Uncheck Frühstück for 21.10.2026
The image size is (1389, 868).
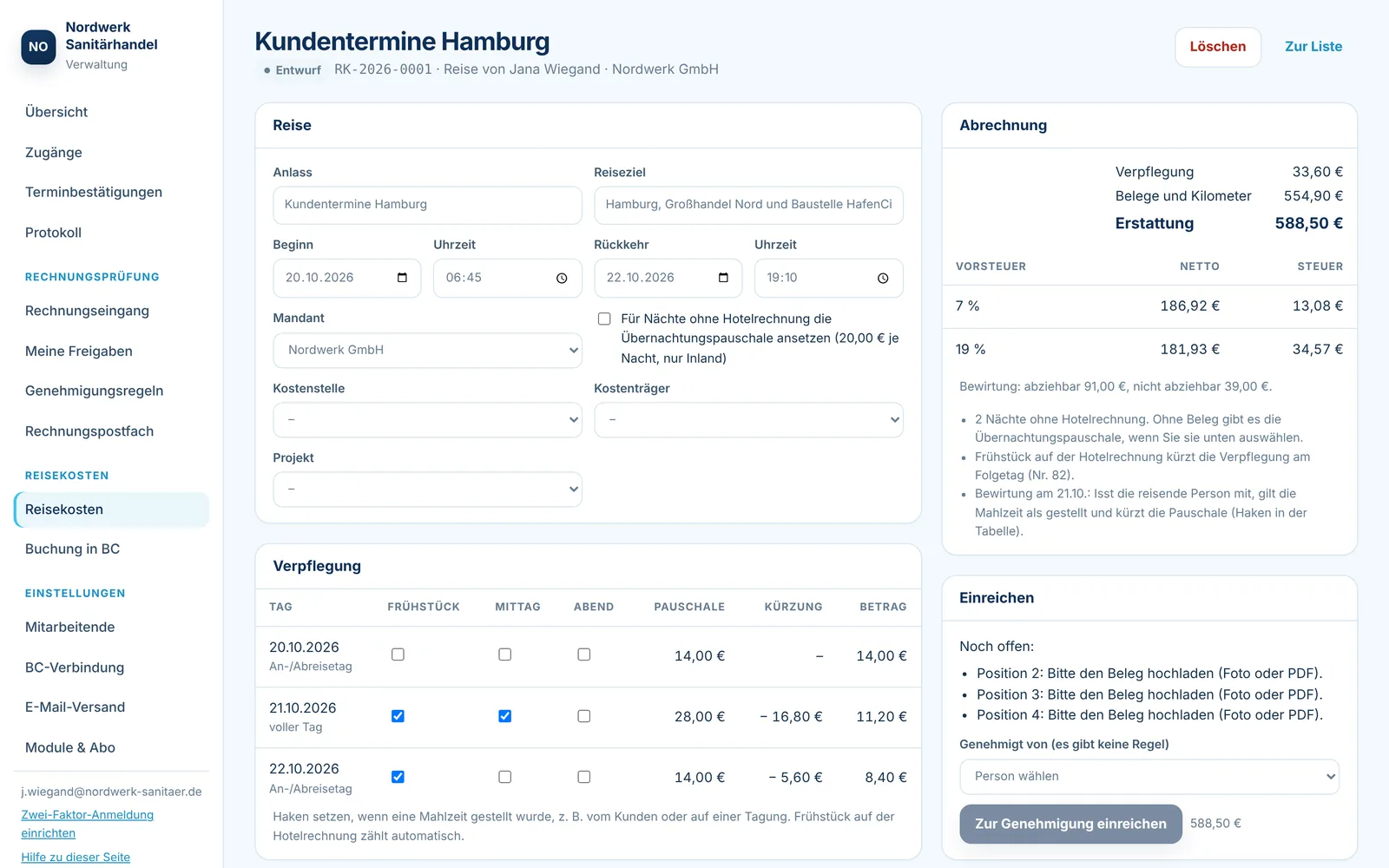(x=398, y=716)
